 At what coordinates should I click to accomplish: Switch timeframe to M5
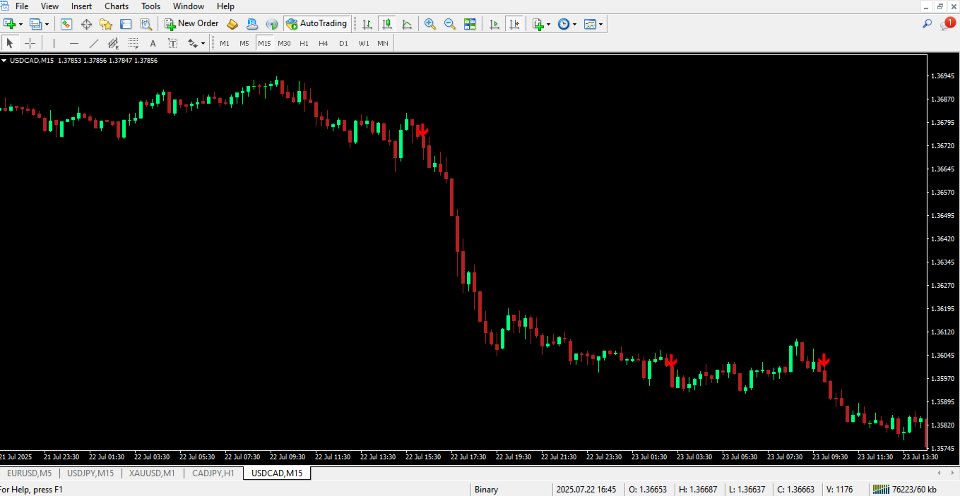[x=244, y=43]
